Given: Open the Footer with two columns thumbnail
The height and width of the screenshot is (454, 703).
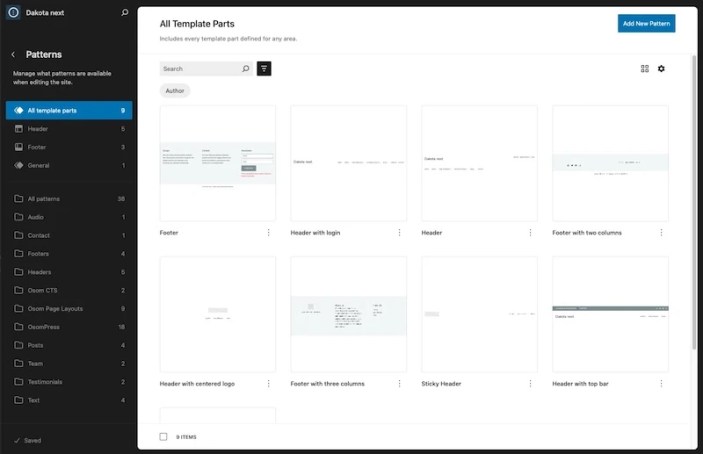Looking at the screenshot, I should point(611,163).
